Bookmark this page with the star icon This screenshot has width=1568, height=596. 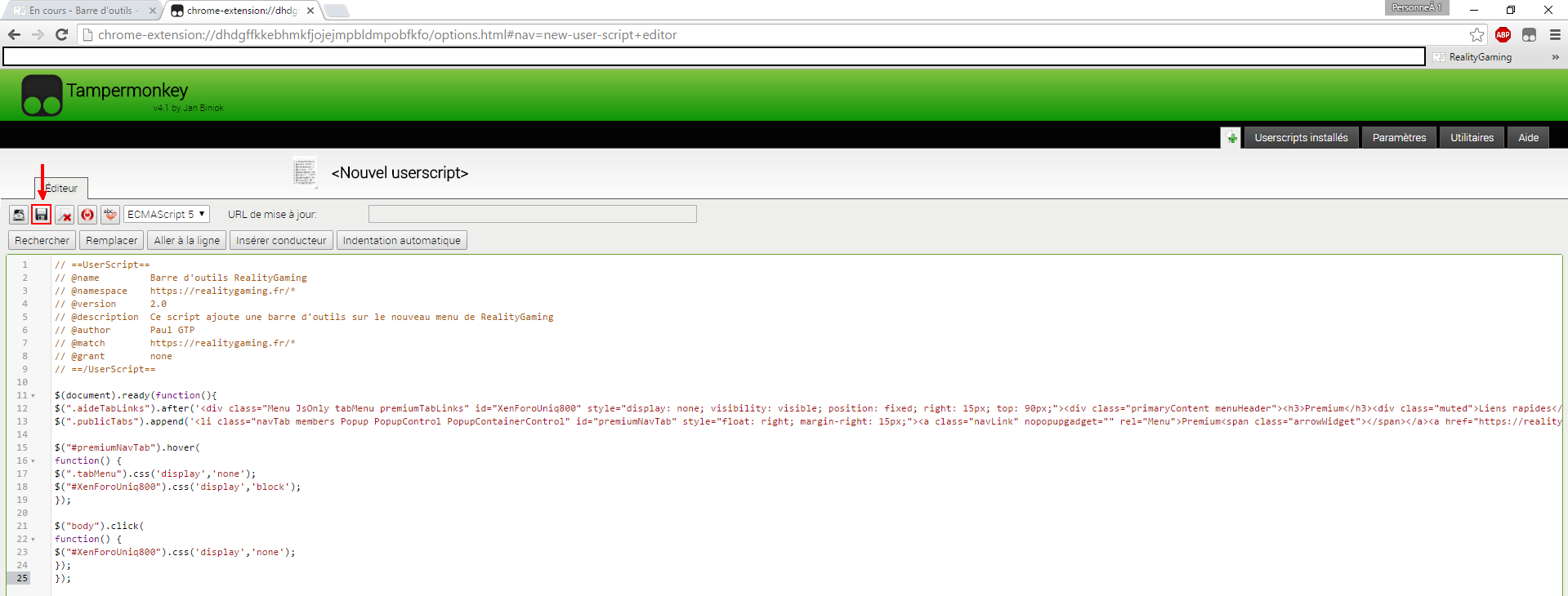[x=1476, y=34]
